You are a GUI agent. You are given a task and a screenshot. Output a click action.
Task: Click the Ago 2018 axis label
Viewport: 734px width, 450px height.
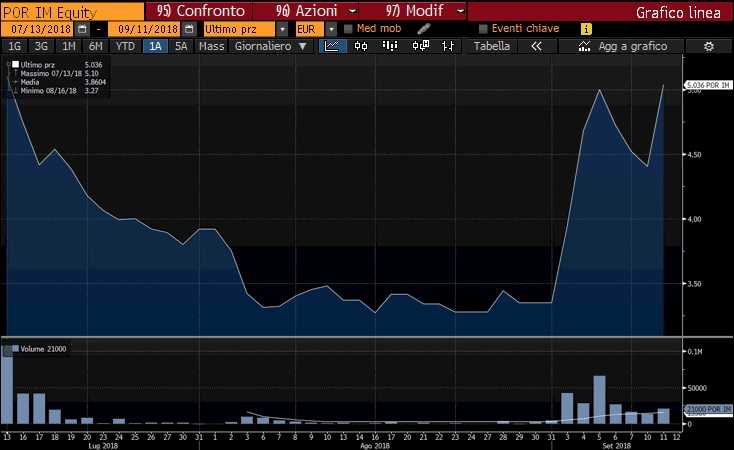[x=375, y=446]
